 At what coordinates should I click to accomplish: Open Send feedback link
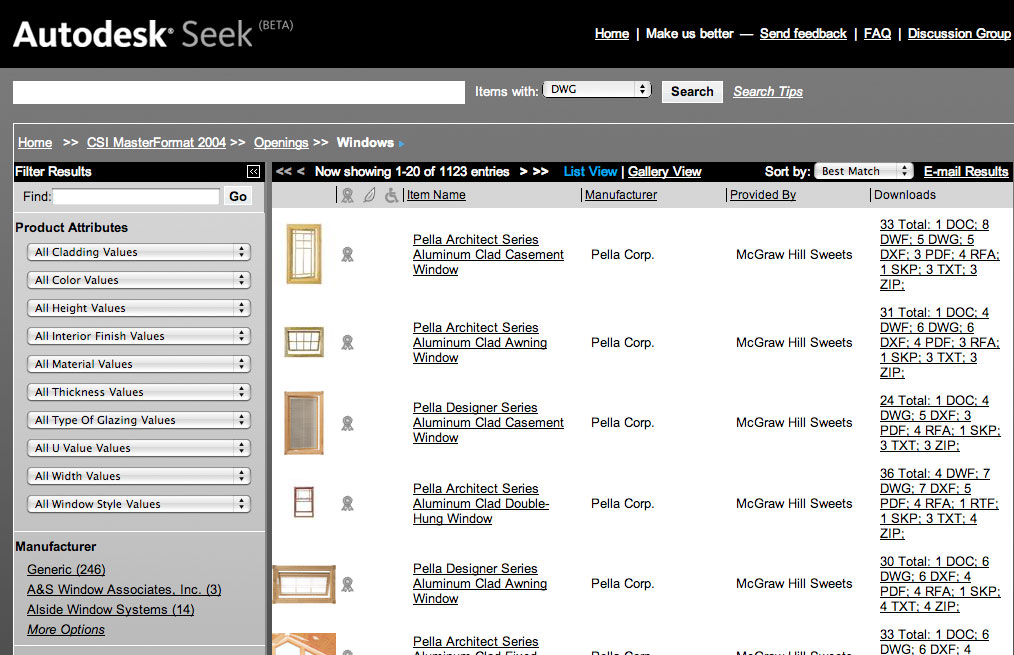coord(803,34)
